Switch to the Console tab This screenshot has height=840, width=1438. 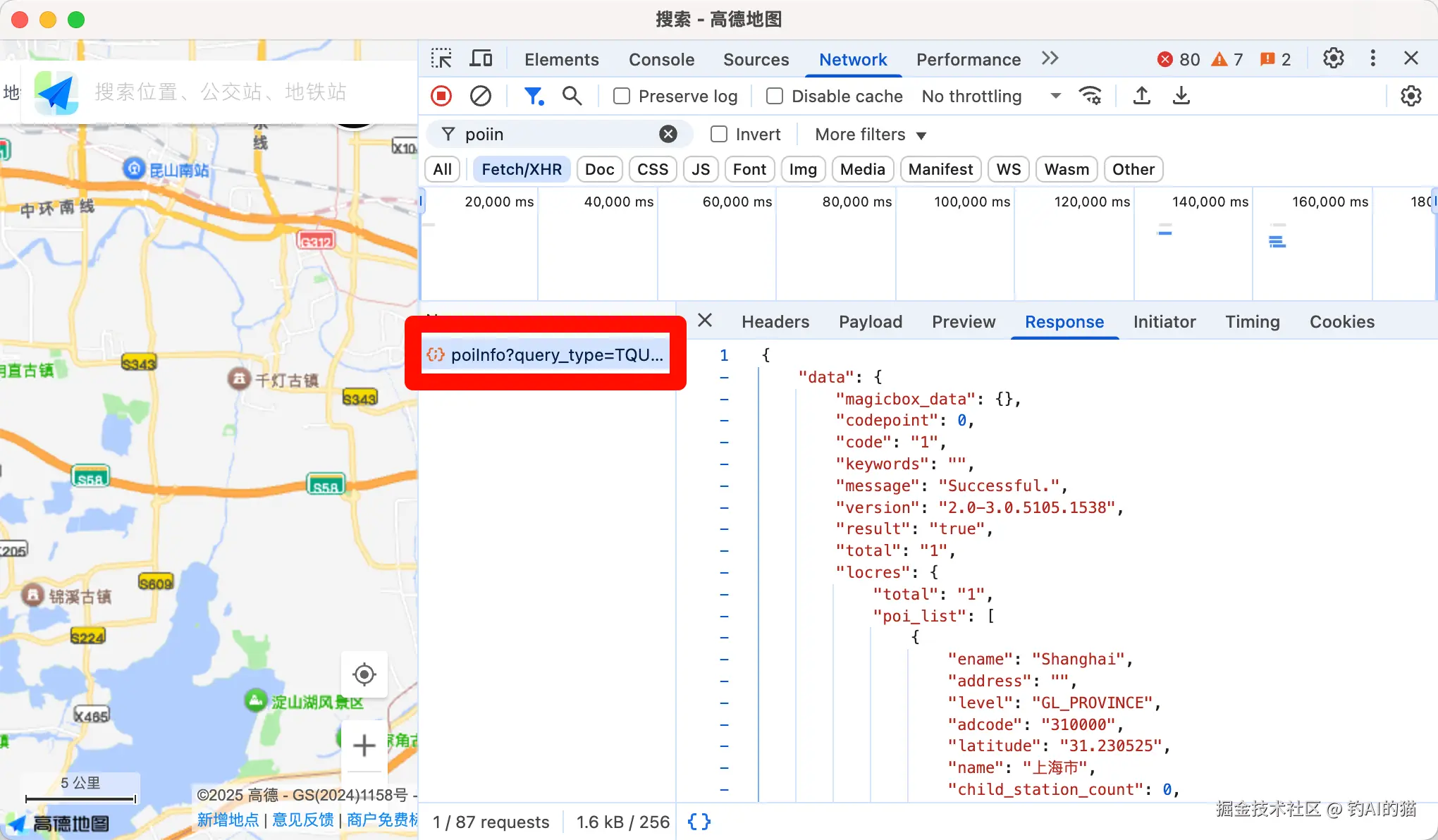point(661,59)
